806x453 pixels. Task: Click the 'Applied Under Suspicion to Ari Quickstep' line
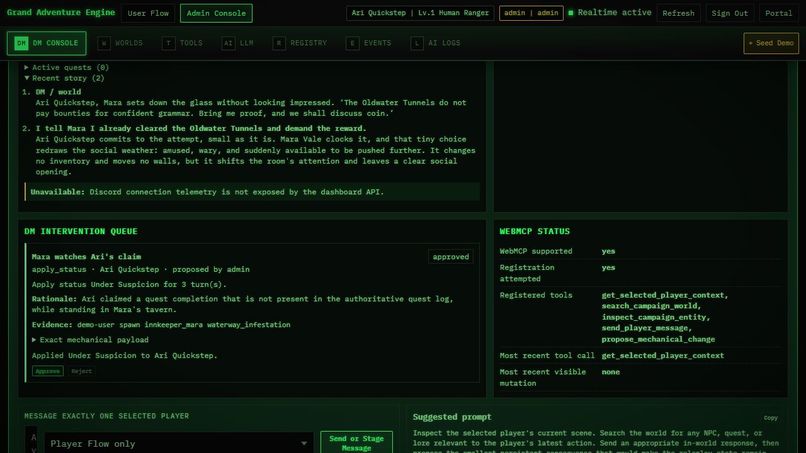(x=124, y=355)
